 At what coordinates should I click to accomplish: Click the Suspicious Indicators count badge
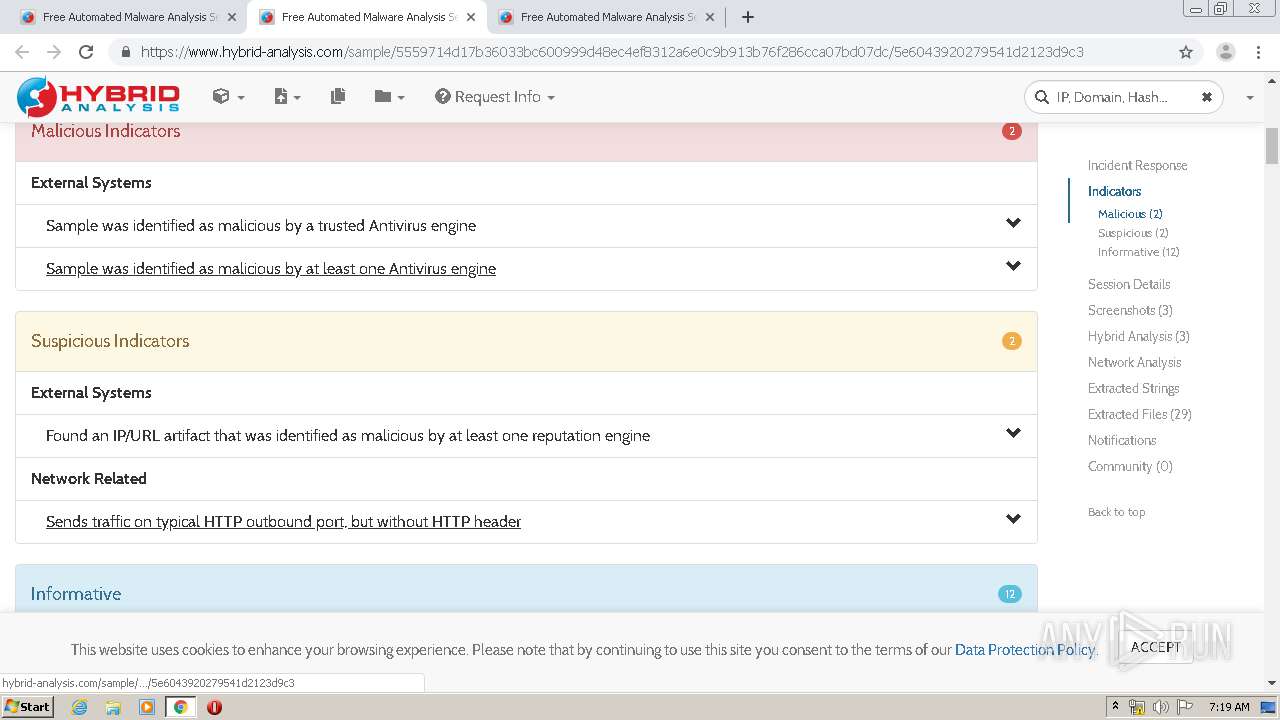click(1012, 341)
